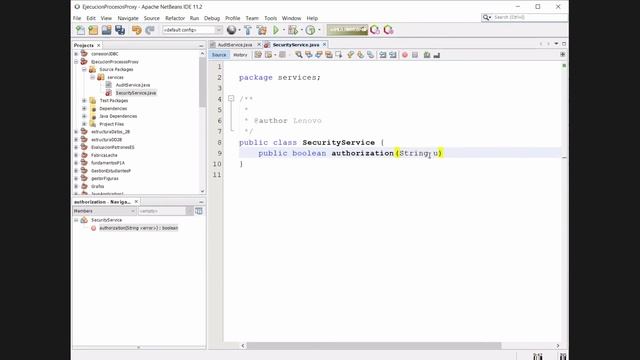This screenshot has height=360, width=640.
Task: Expand the Java Dependencies node
Action: (x=84, y=116)
